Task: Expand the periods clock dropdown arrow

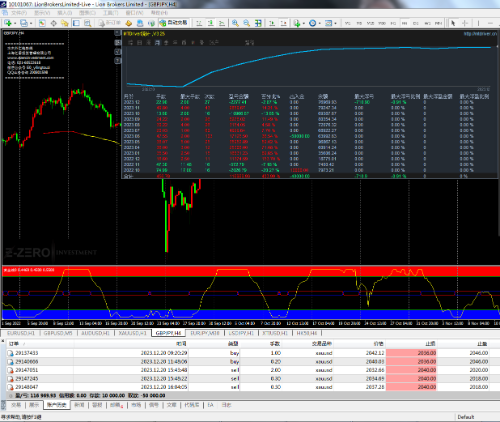Action: pyautogui.click(x=320, y=23)
